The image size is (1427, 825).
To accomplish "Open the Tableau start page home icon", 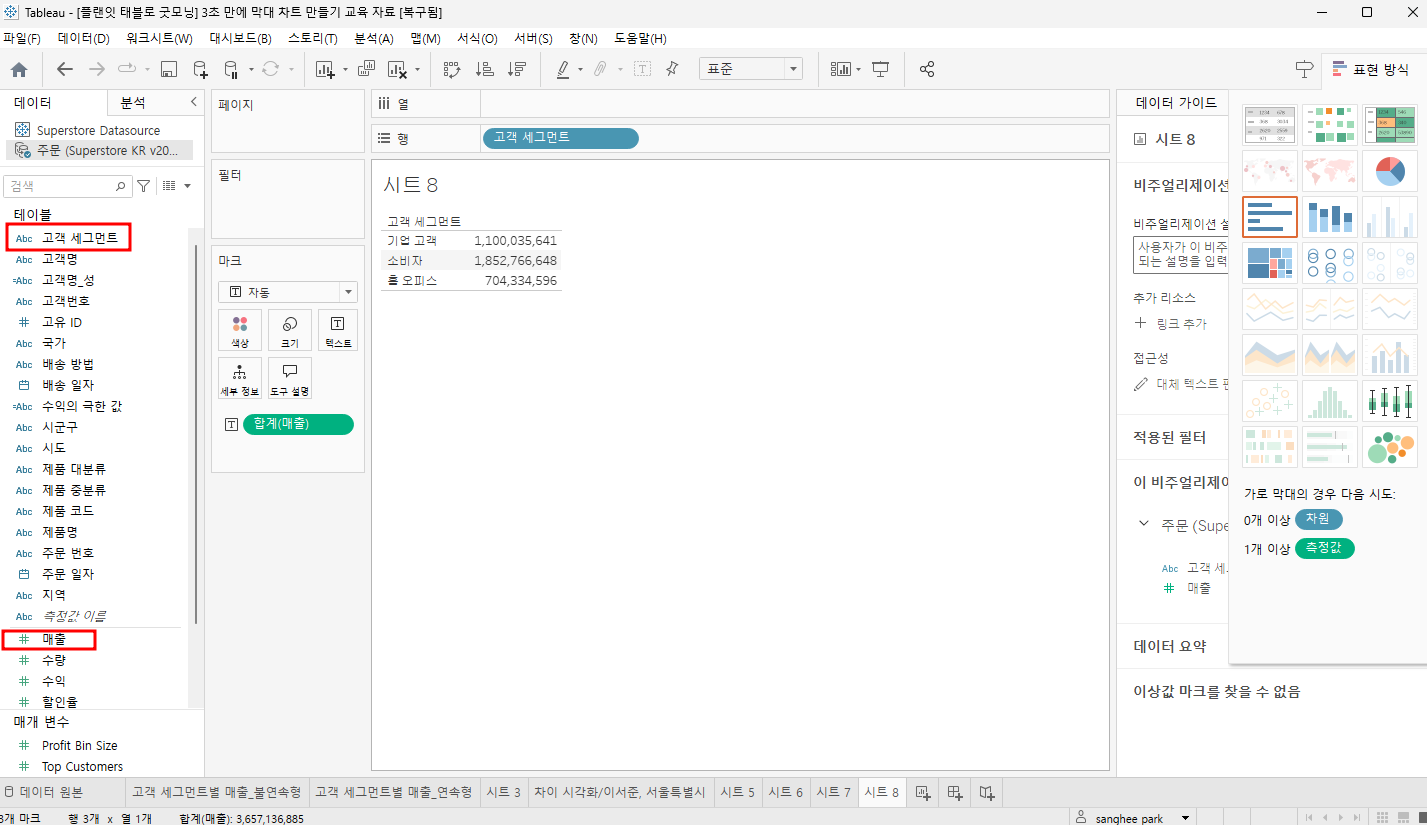I will 19,69.
